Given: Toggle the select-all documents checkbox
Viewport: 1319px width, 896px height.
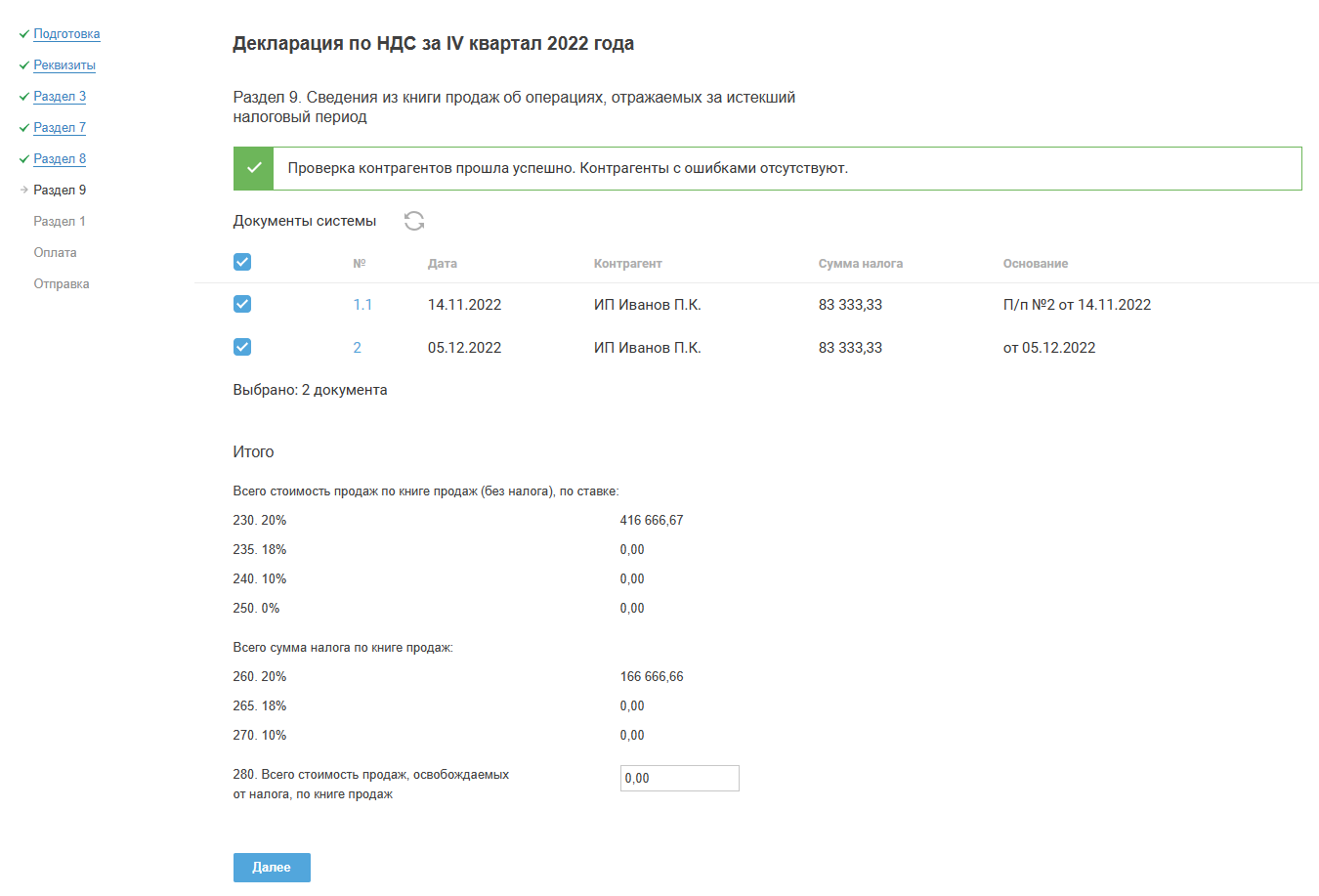Looking at the screenshot, I should pos(242,262).
